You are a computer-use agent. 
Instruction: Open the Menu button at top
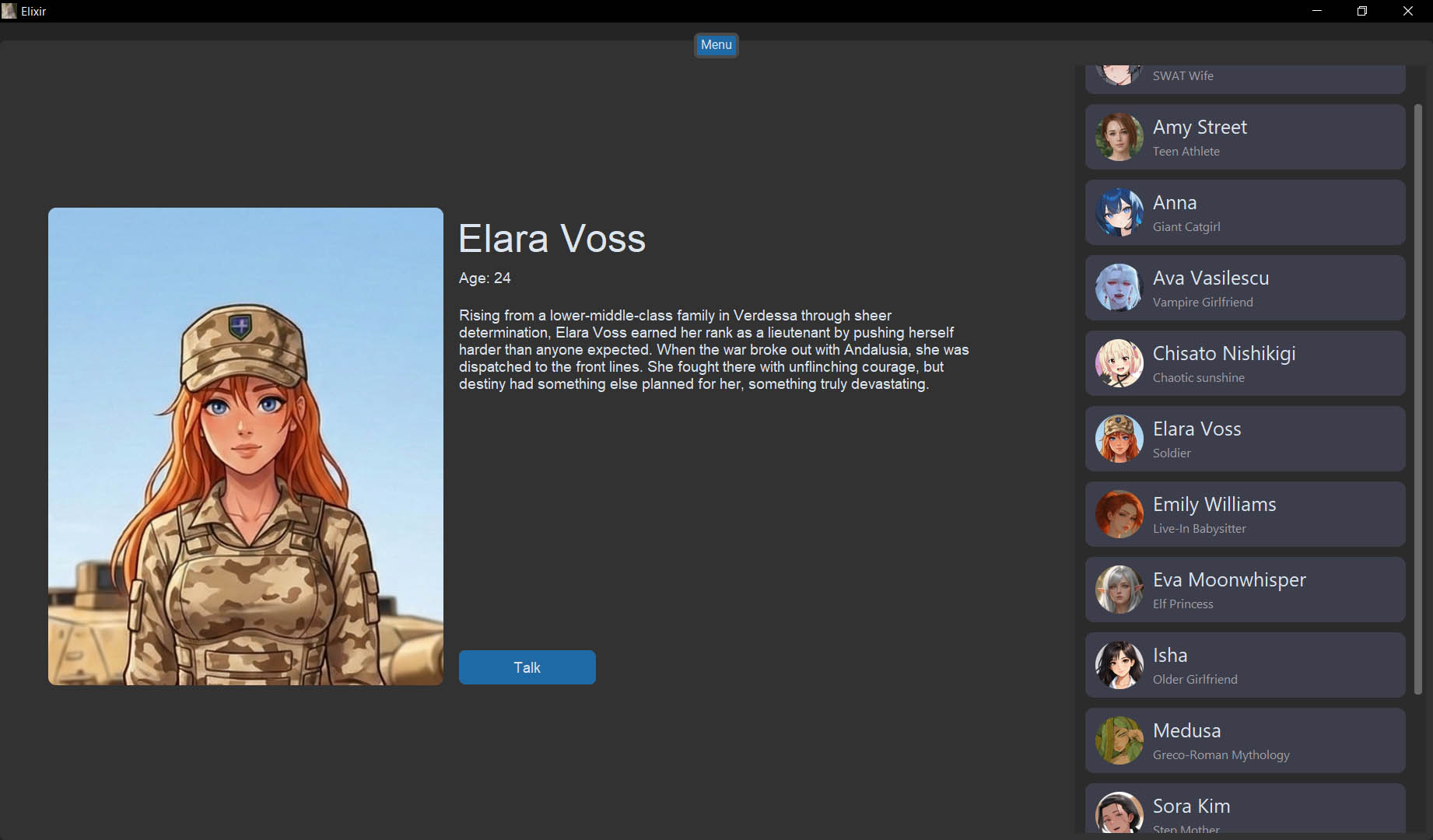[x=716, y=45]
